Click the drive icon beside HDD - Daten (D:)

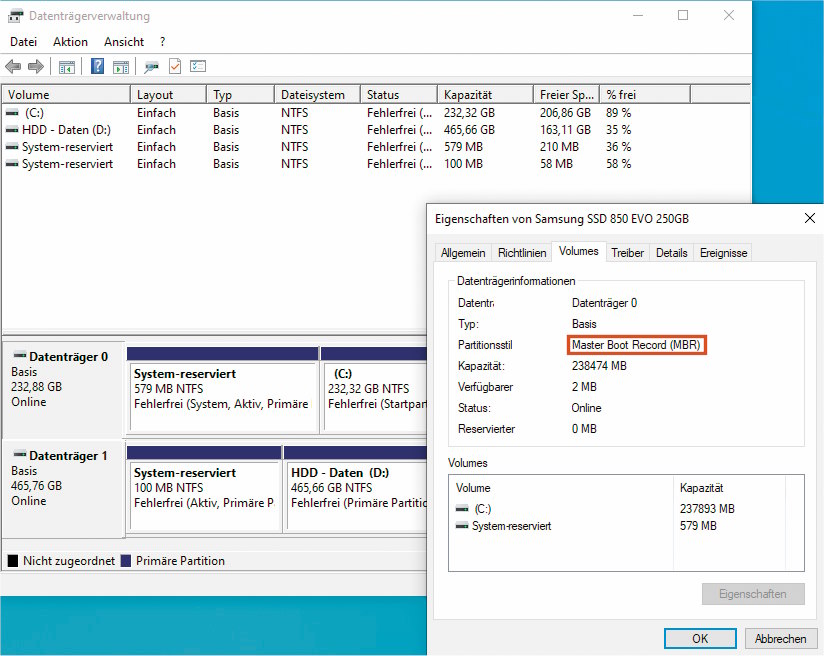(12, 130)
